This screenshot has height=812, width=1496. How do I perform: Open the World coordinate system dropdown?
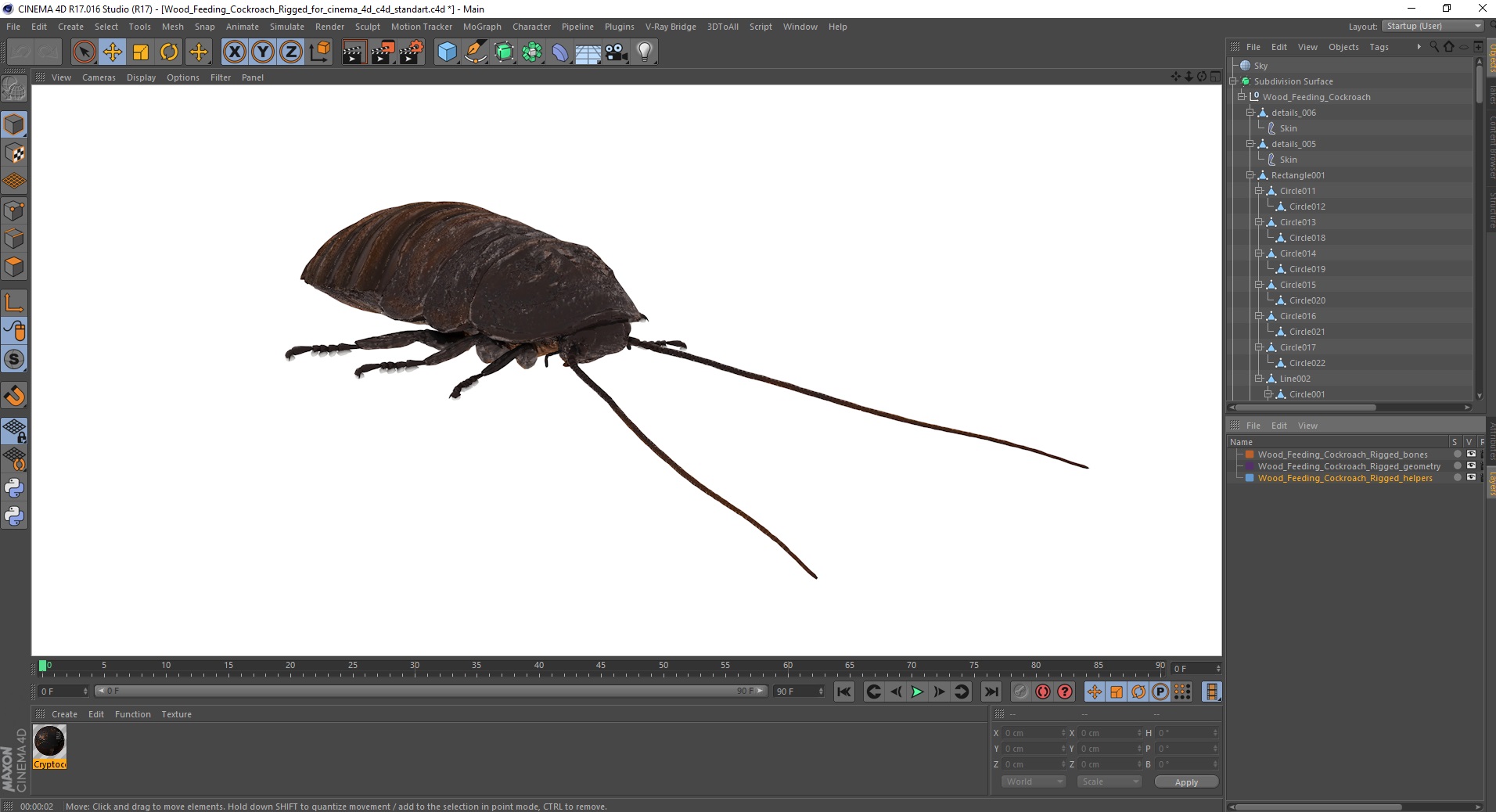[1034, 781]
